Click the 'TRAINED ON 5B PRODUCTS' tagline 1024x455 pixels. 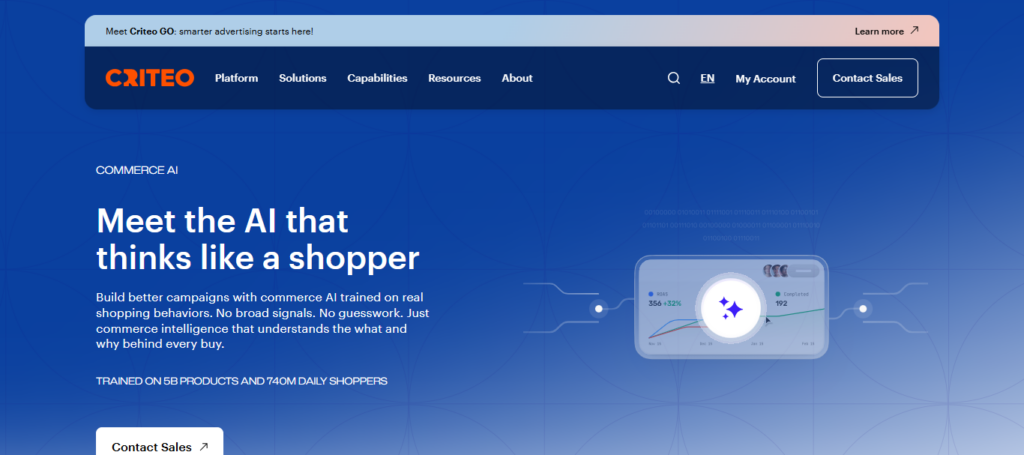click(241, 381)
